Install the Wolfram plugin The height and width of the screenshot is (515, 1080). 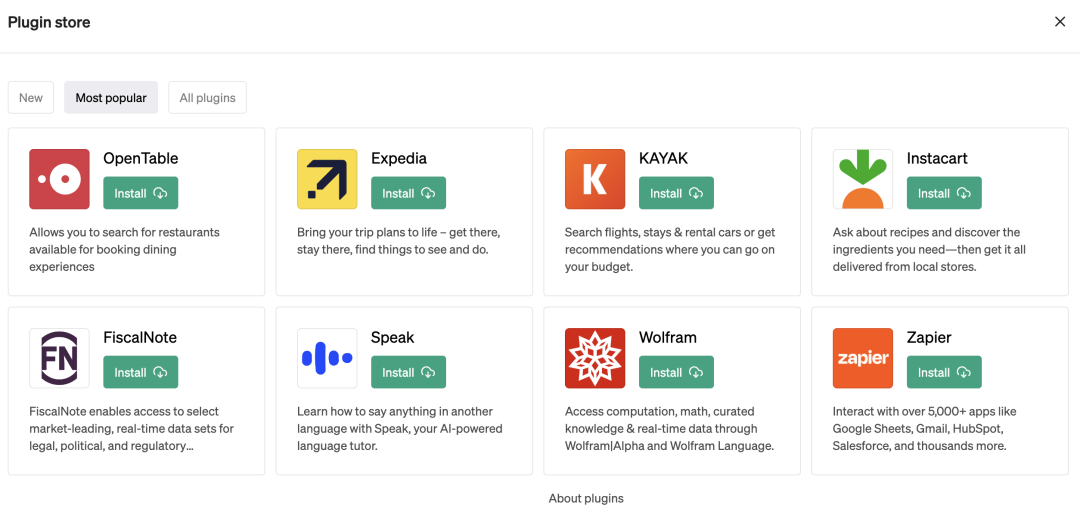coord(676,372)
